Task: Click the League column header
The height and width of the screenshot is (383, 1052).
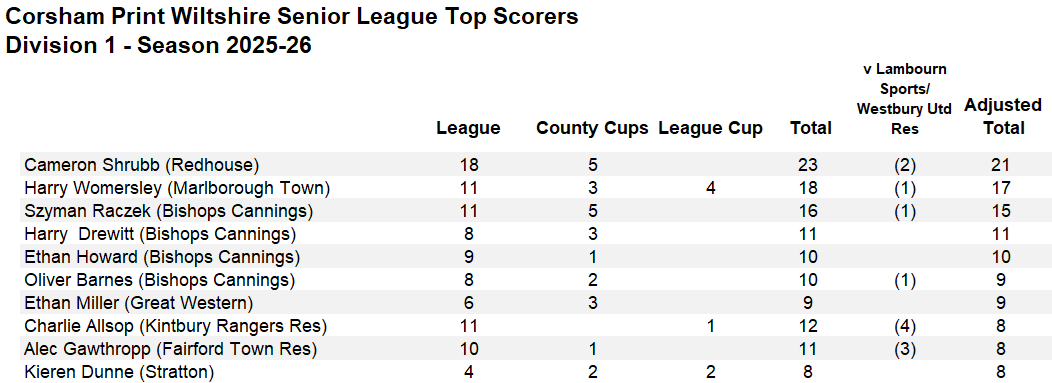Action: tap(468, 128)
